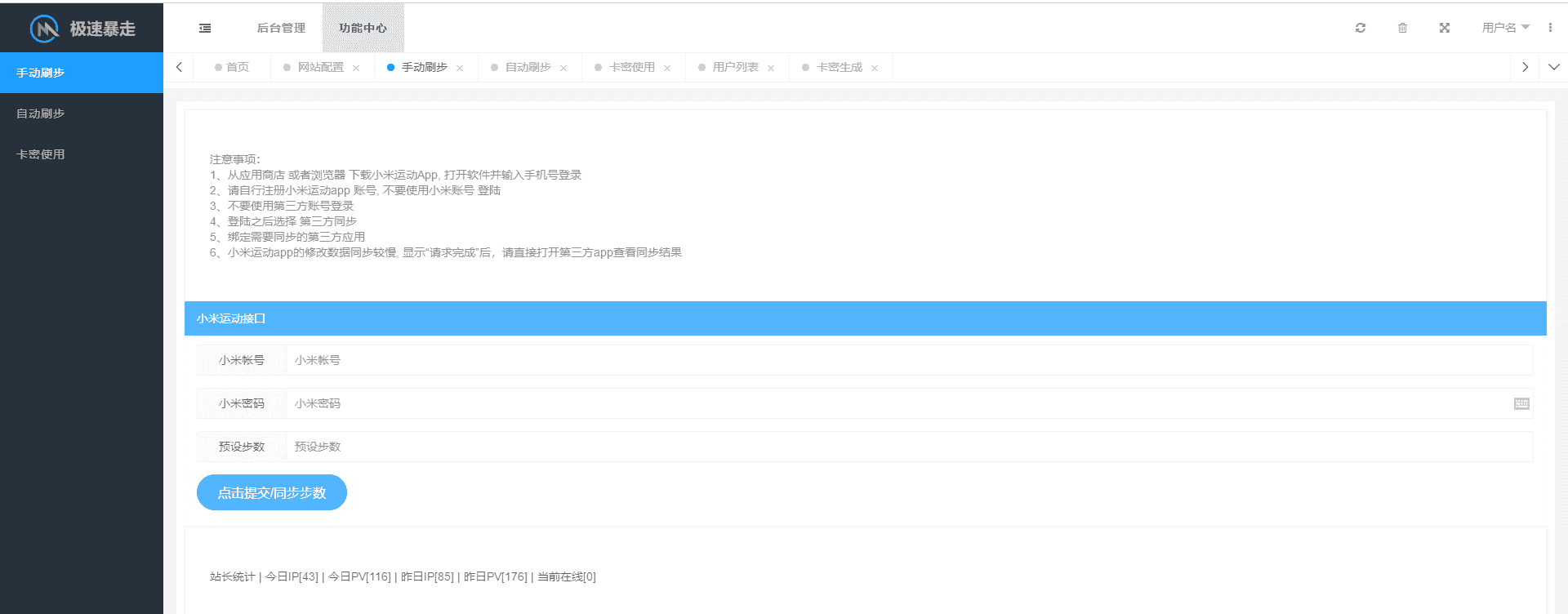Expand the tab options down-chevron menu
1568x614 pixels.
click(x=1554, y=67)
